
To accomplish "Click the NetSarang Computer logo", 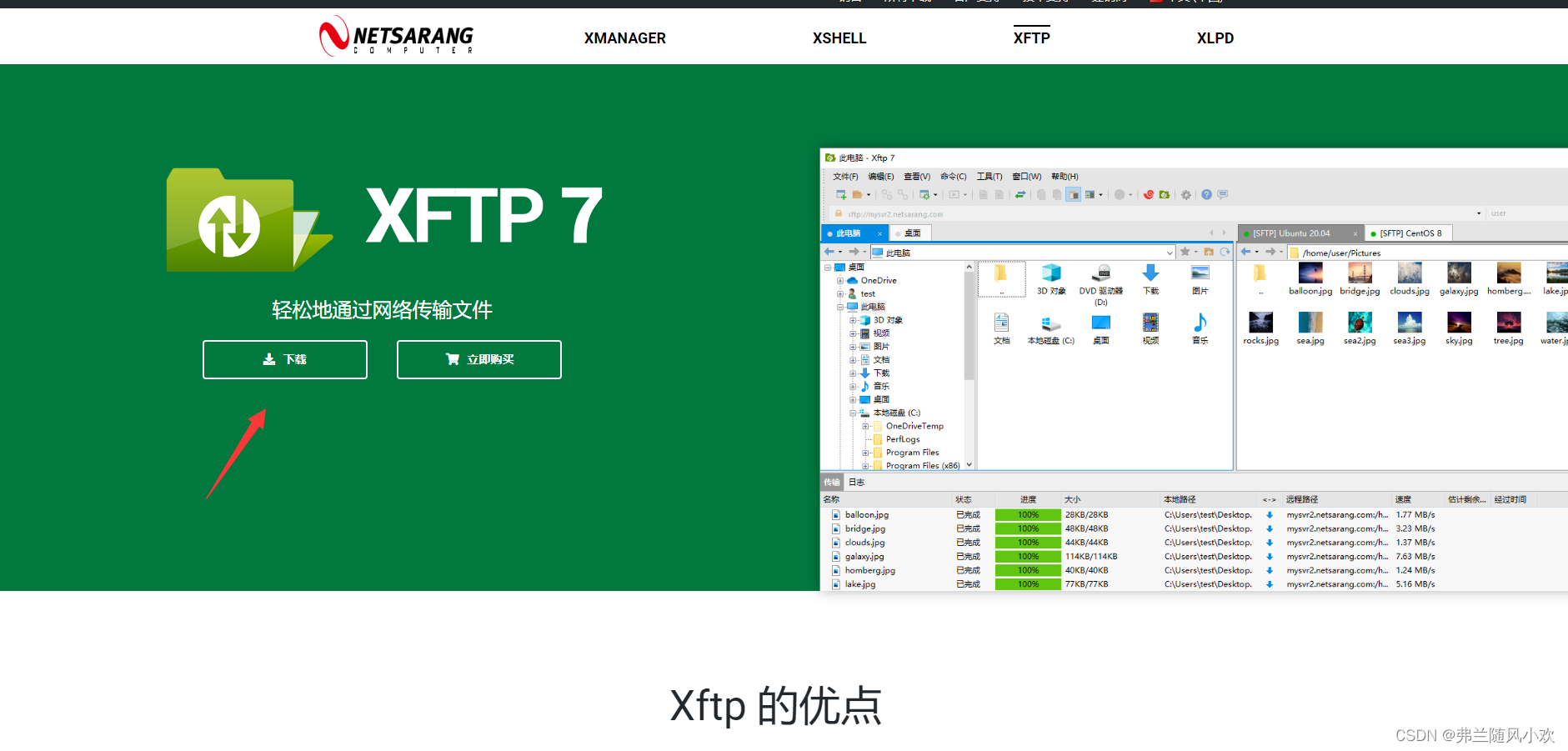I will [x=396, y=37].
